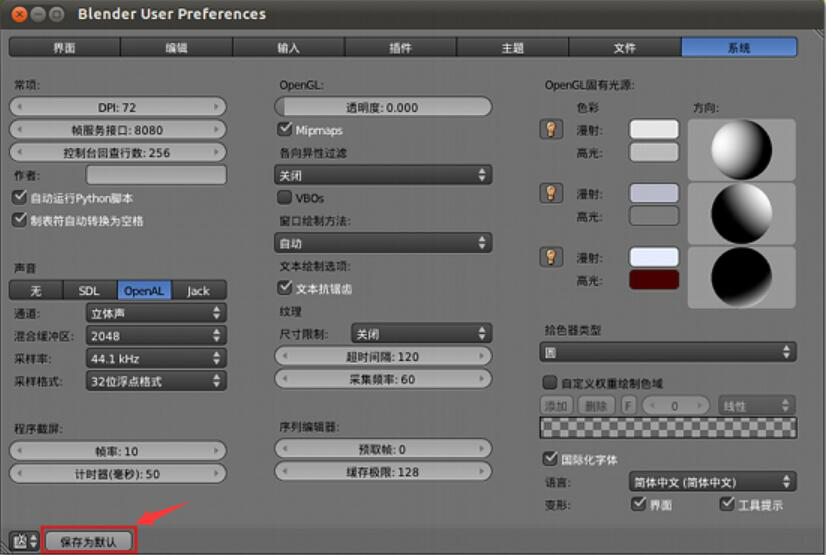Select Jack sound device option
826x555 pixels.
pos(199,291)
